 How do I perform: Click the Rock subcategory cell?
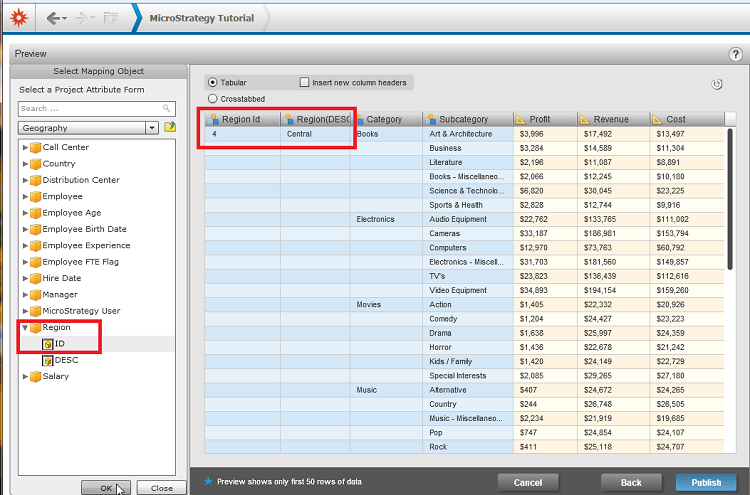pyautogui.click(x=468, y=447)
